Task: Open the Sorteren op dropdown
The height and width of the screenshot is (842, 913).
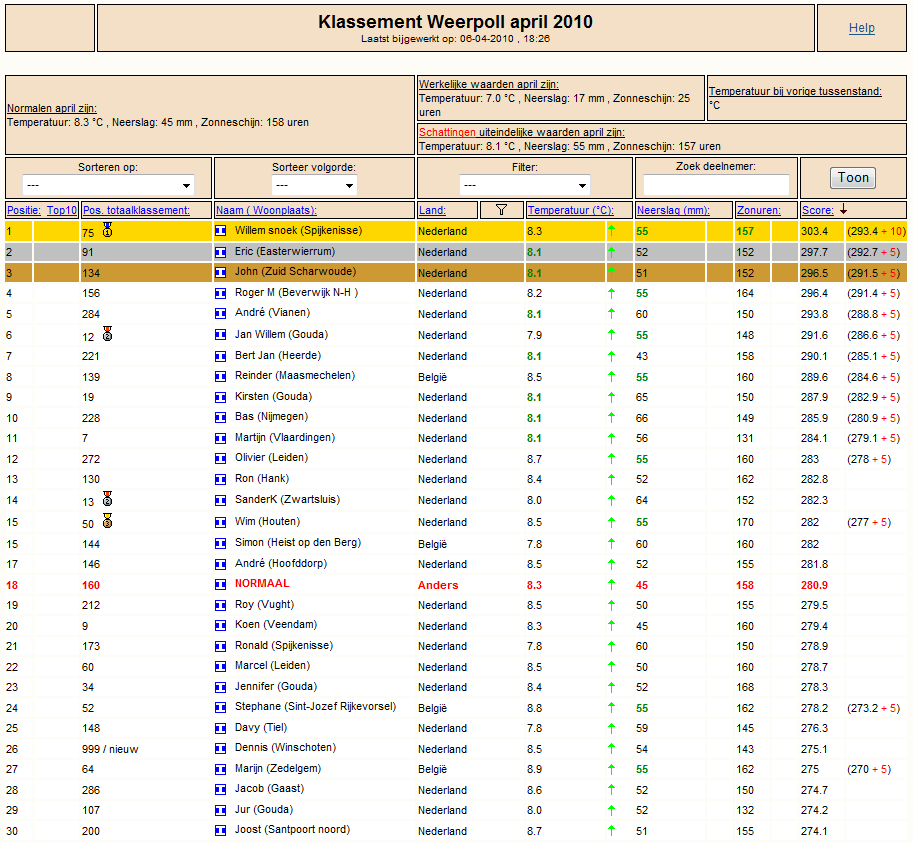Action: 108,185
